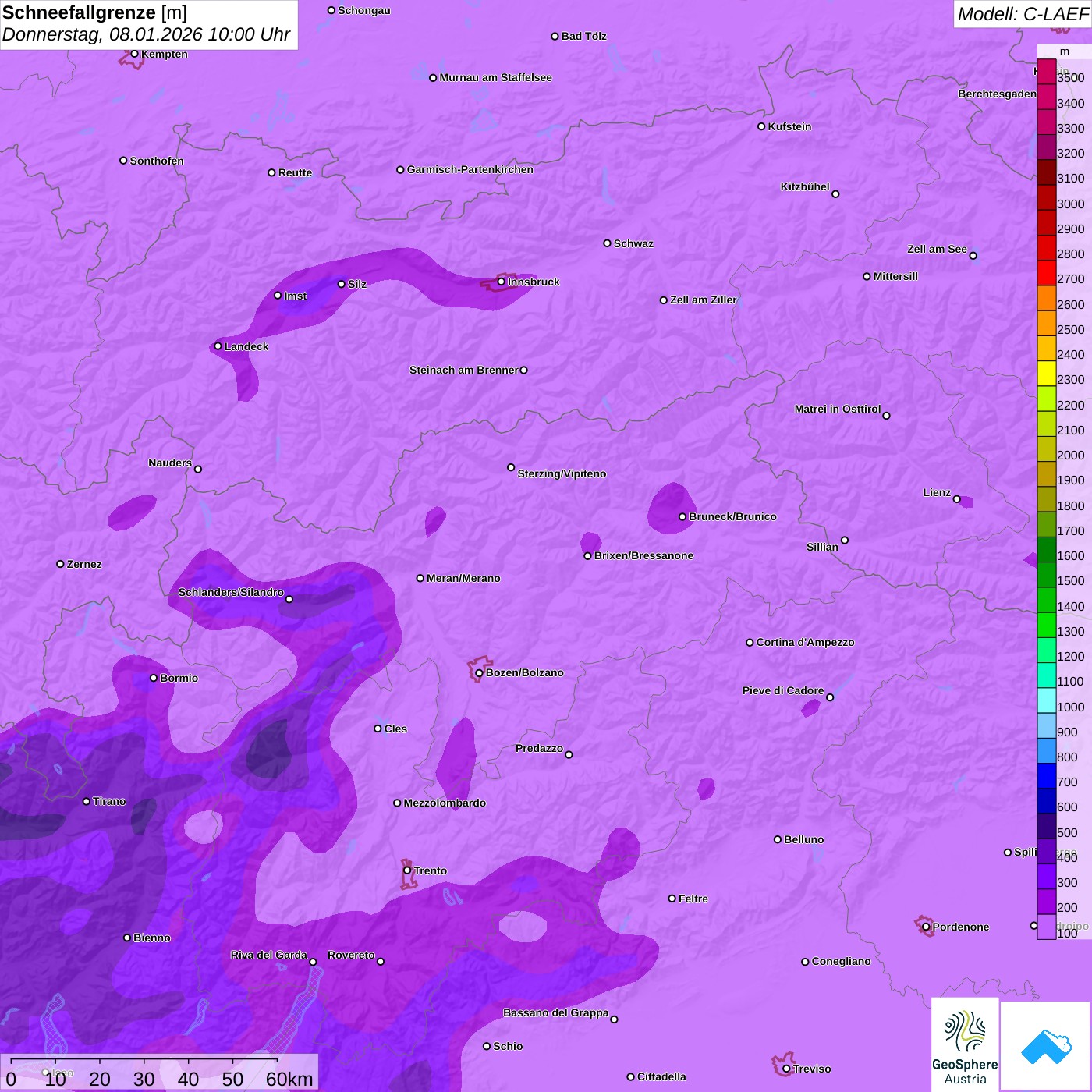Screen dimensions: 1092x1092
Task: Click the 60km scale bar label
Action: point(289,1079)
